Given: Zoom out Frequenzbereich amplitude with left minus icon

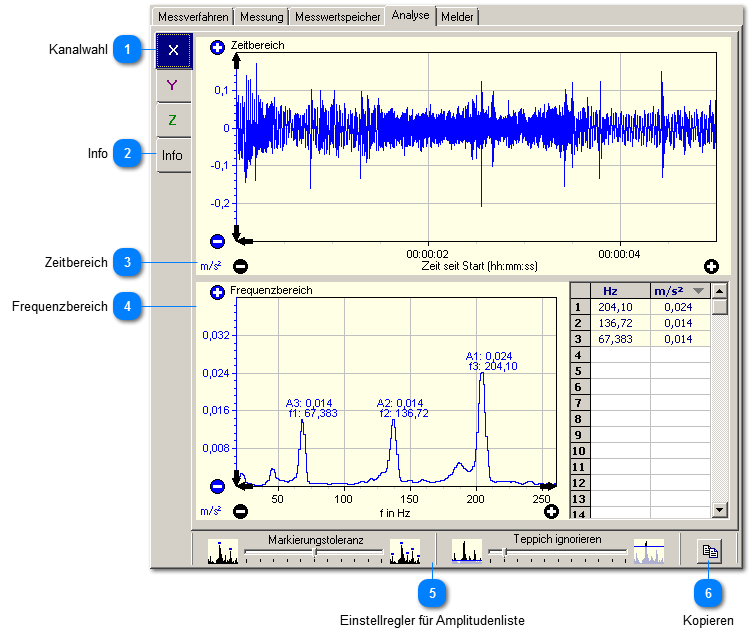Looking at the screenshot, I should coord(217,487).
